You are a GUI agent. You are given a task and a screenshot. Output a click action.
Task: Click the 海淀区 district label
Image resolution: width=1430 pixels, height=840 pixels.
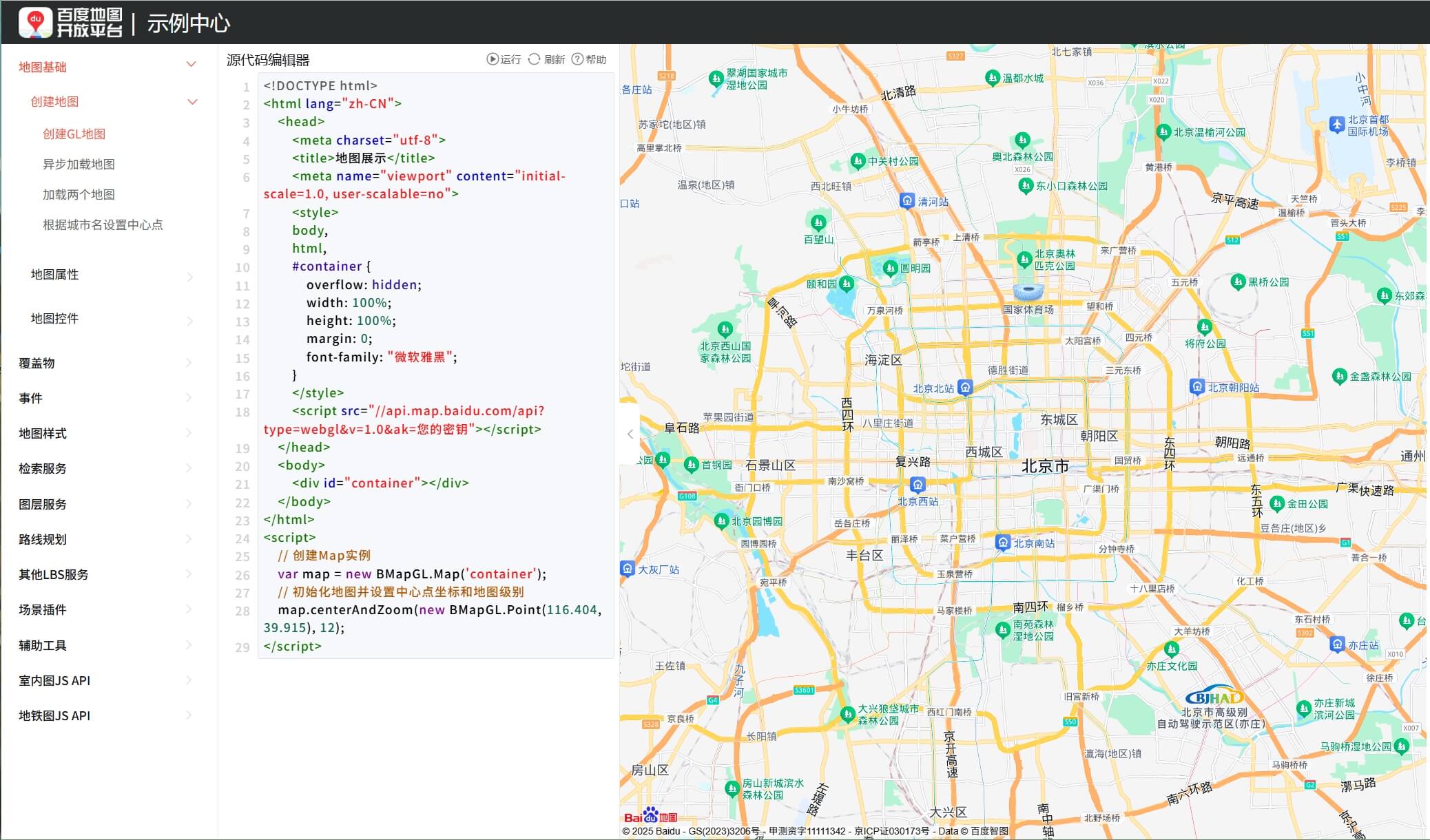pos(883,360)
